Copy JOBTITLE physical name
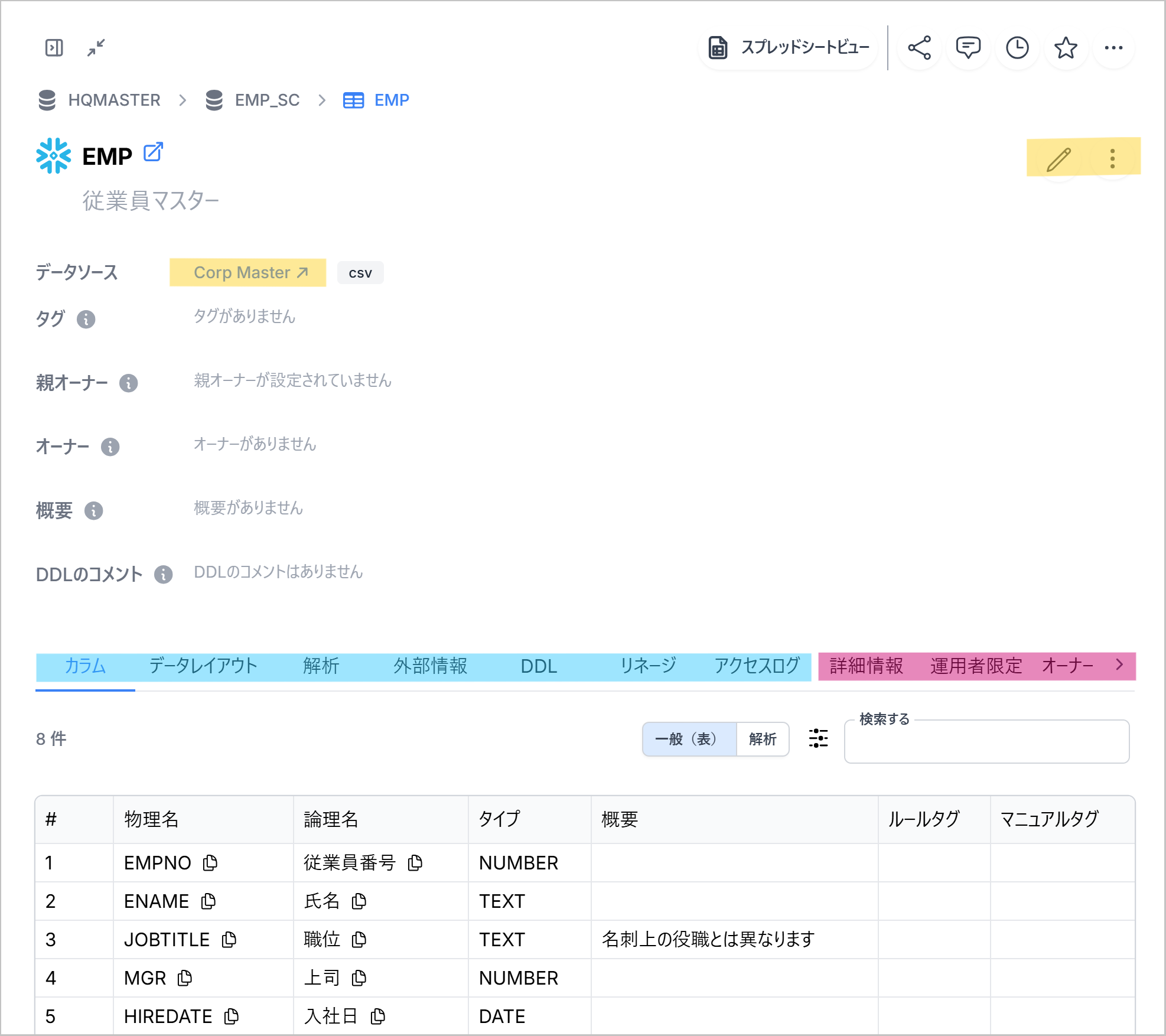This screenshot has height=1036, width=1166. click(229, 940)
